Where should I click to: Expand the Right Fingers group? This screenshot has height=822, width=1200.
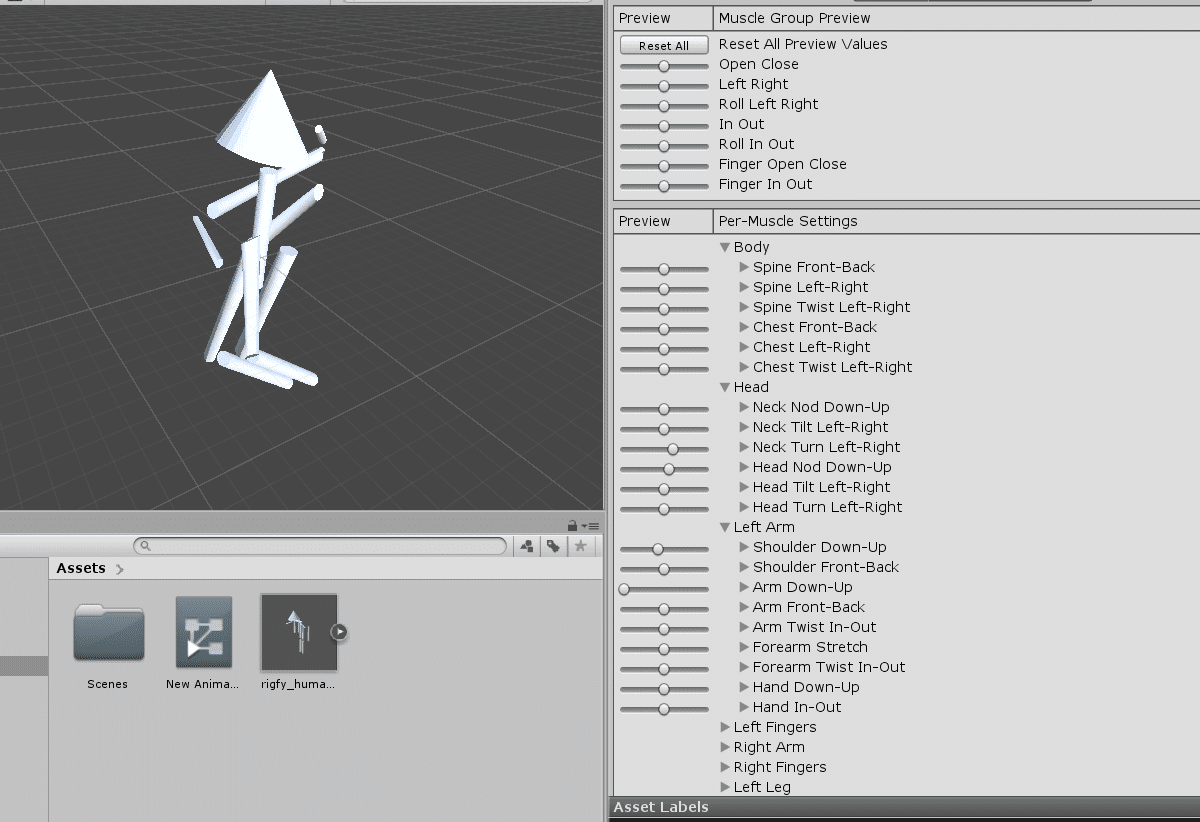click(x=725, y=767)
